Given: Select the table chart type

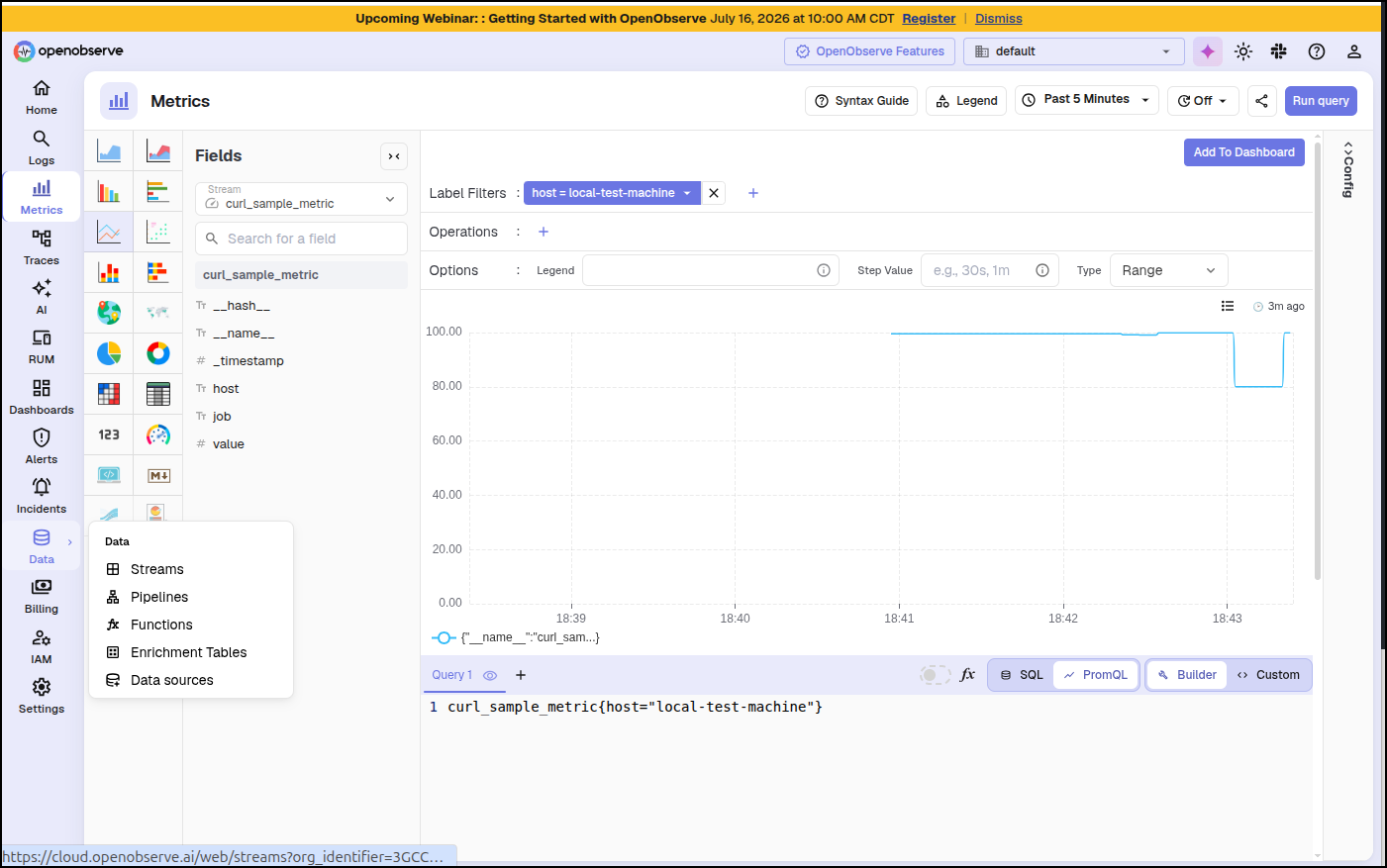Looking at the screenshot, I should point(158,394).
